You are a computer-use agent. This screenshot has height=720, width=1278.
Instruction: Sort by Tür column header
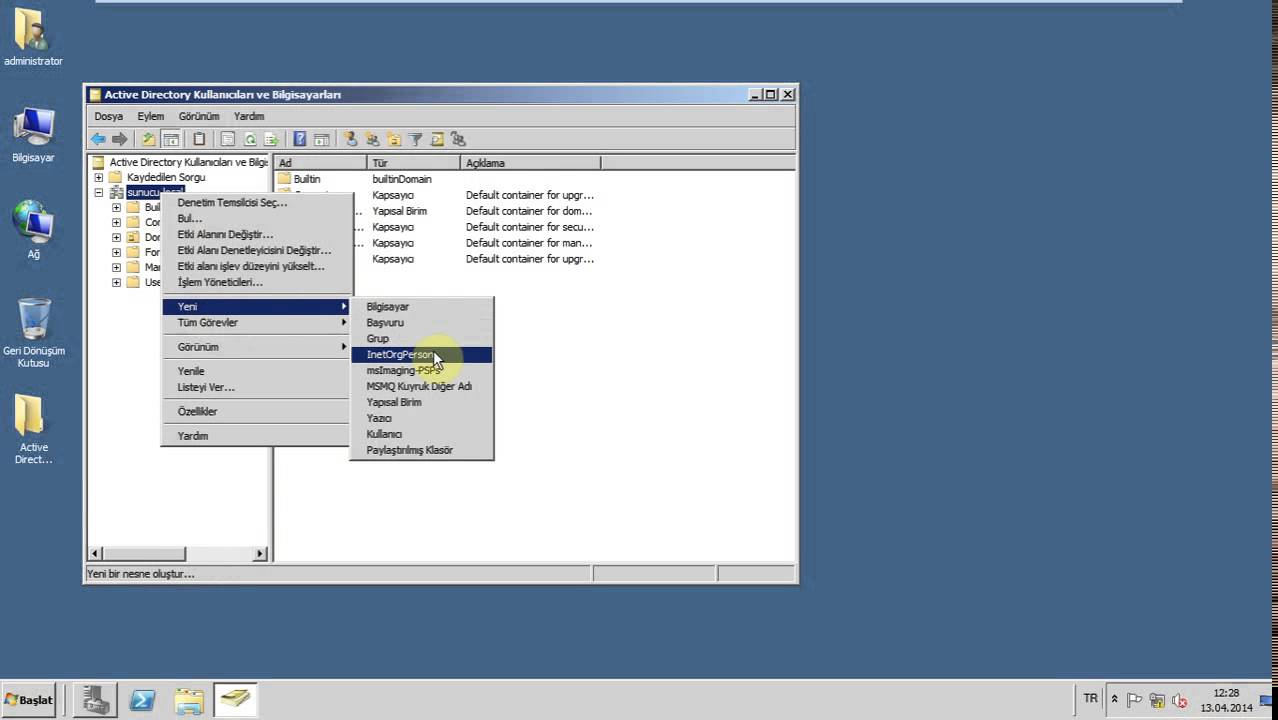[x=414, y=162]
